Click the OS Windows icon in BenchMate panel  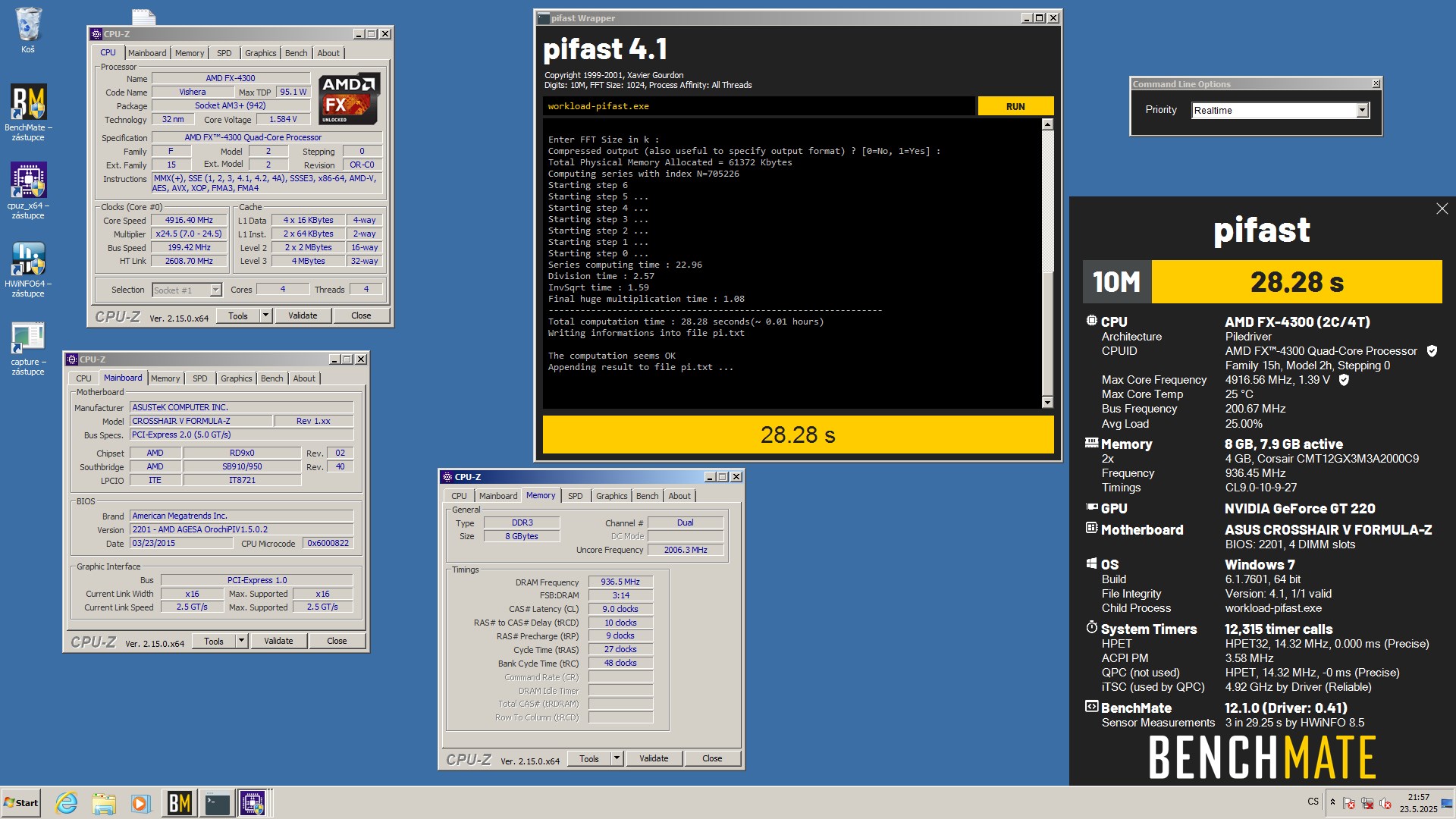pos(1091,563)
